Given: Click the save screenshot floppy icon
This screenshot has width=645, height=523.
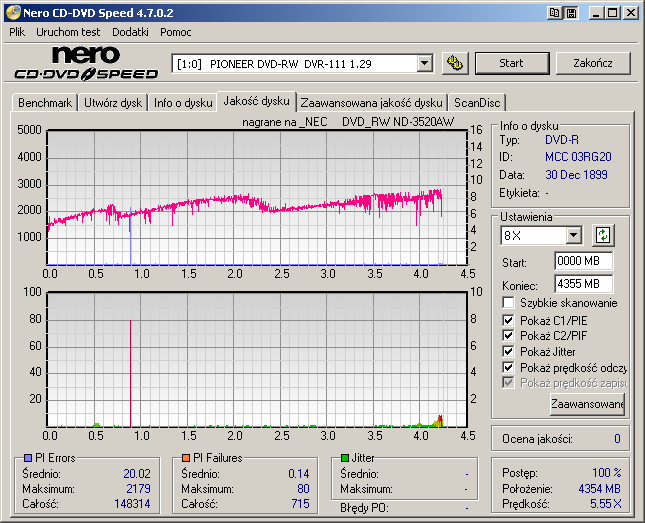Looking at the screenshot, I should (571, 13).
